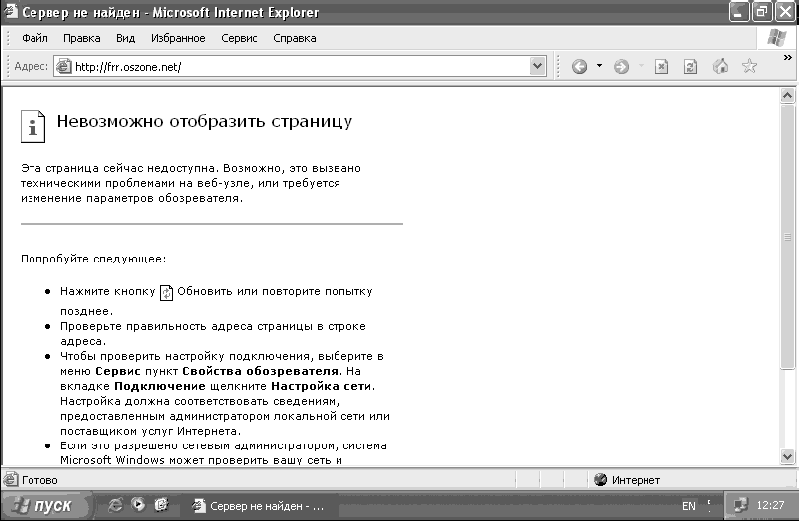Click the network tray icon
The image size is (799, 521).
click(740, 505)
